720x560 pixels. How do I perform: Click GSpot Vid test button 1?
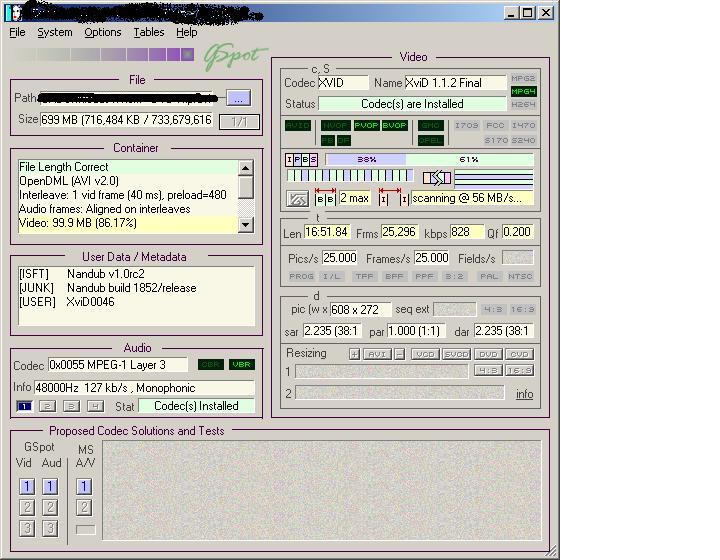click(27, 487)
